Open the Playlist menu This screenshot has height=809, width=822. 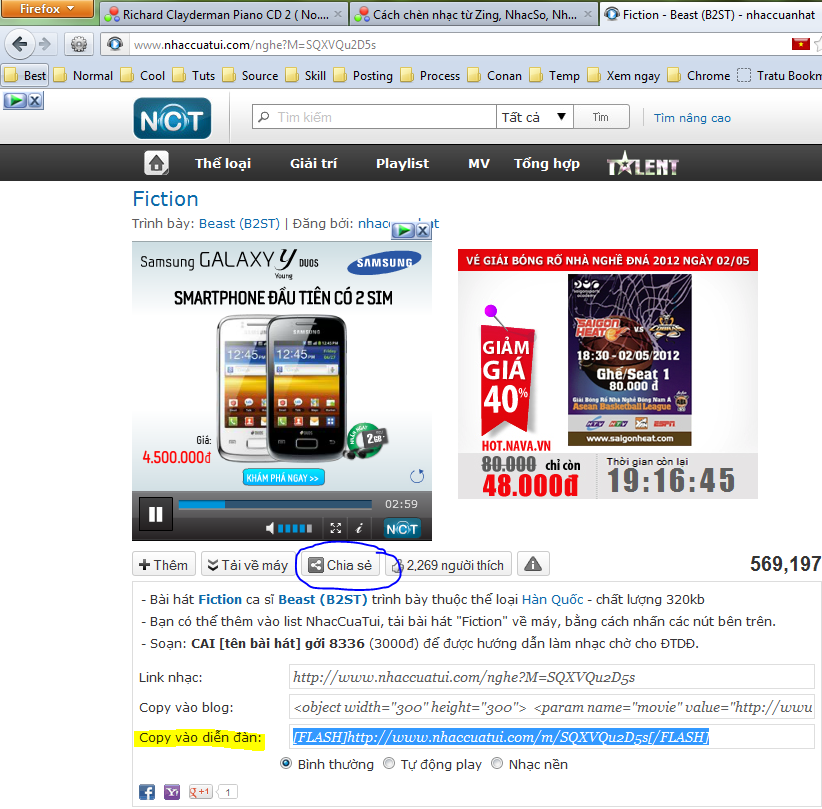click(x=402, y=164)
